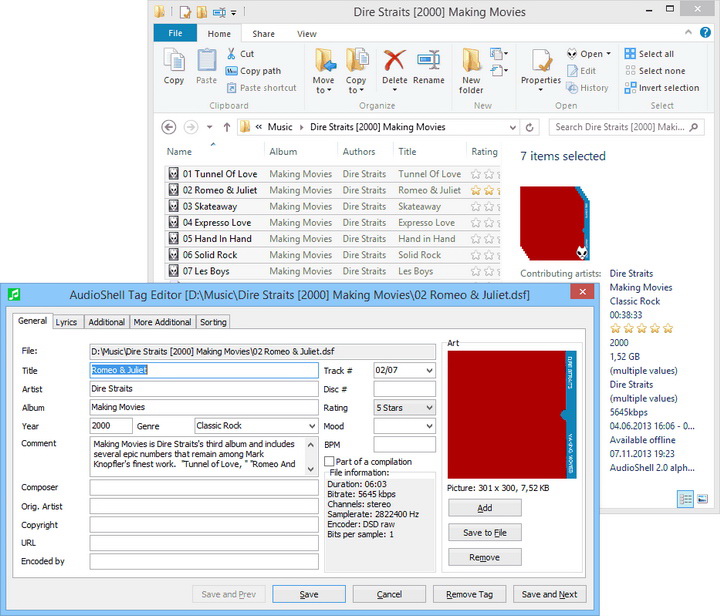Open file Properties from the ribbon
720x616 pixels.
point(541,66)
